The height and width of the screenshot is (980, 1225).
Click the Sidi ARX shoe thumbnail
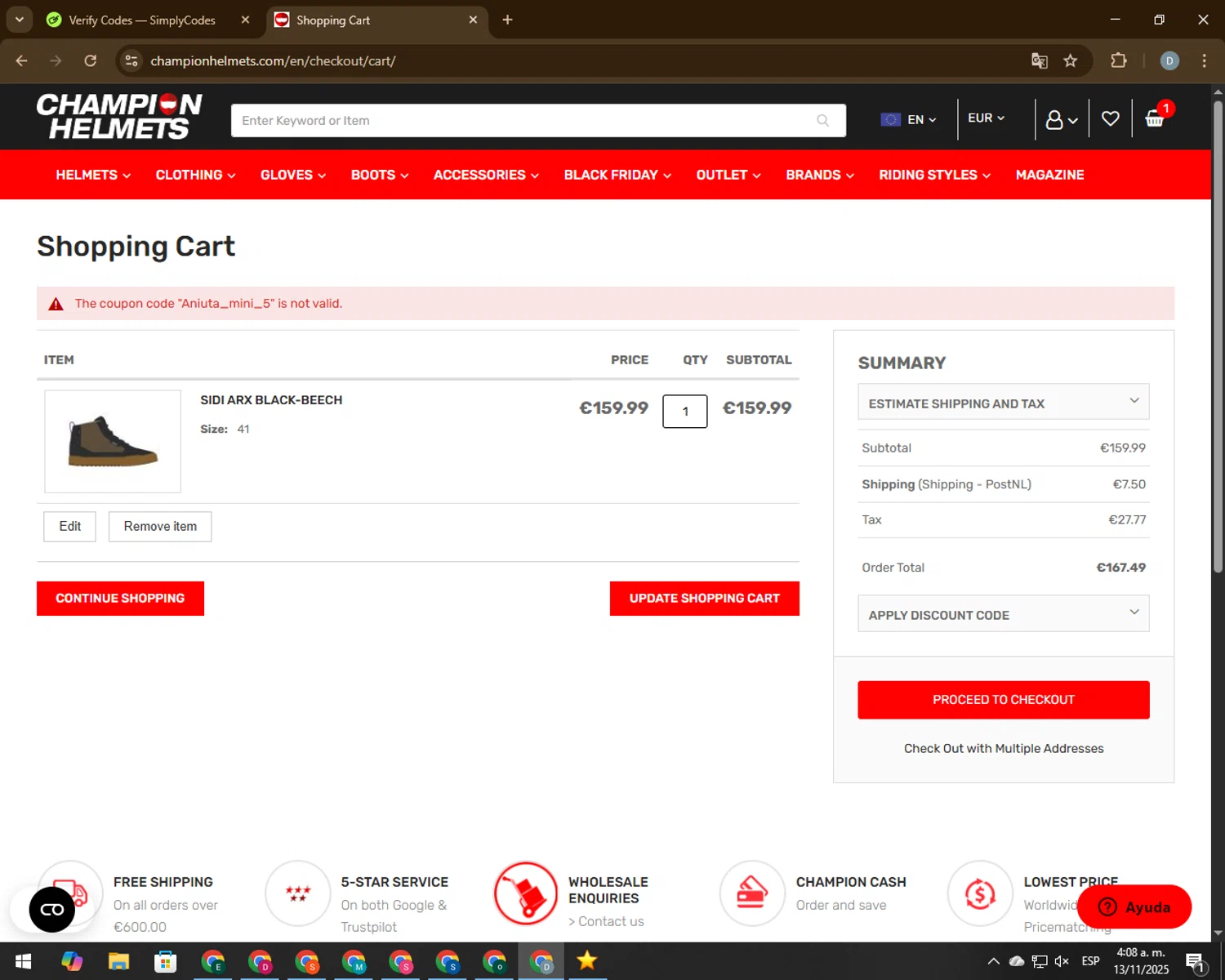[113, 441]
